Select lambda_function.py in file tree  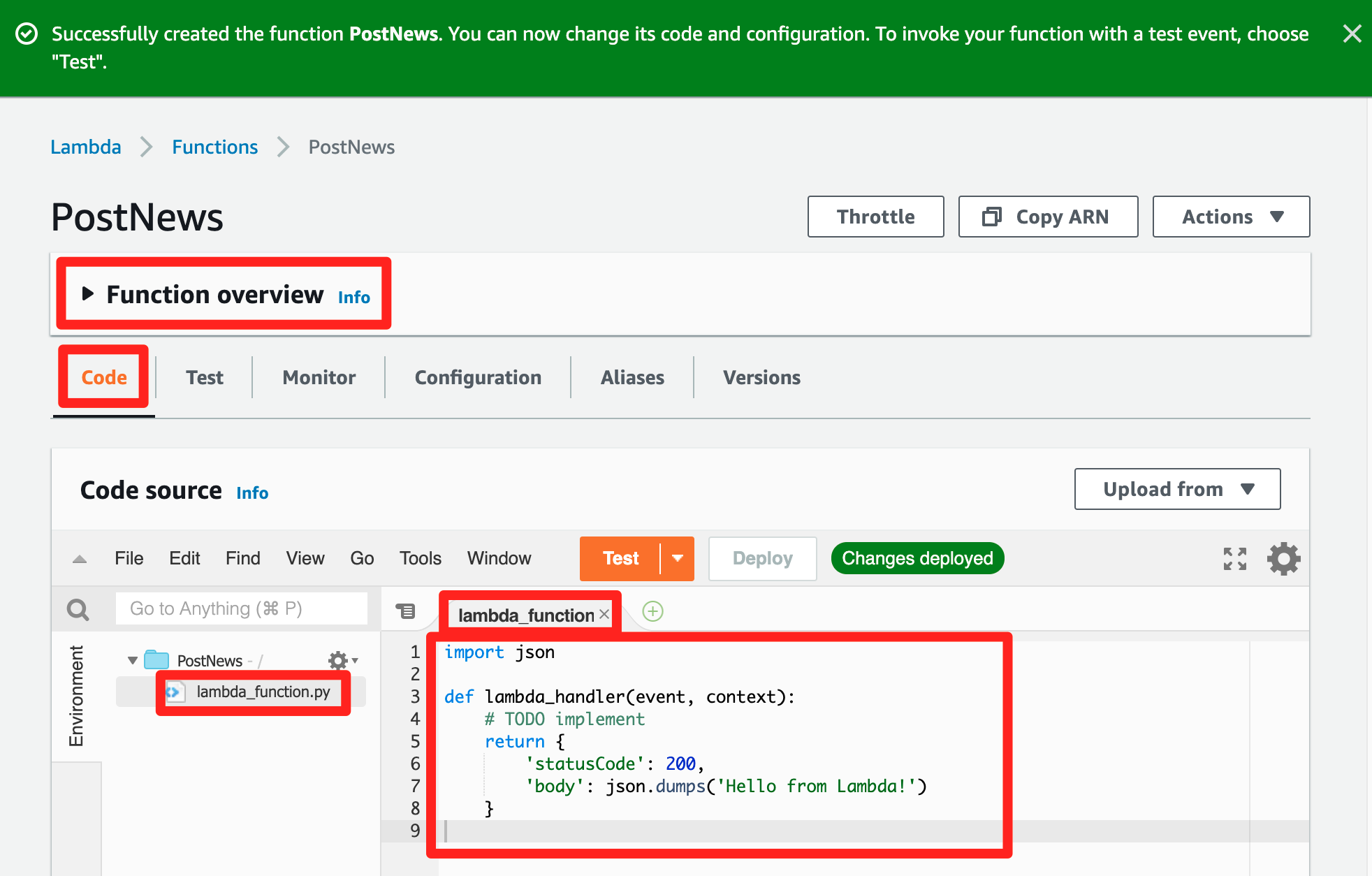pyautogui.click(x=263, y=692)
